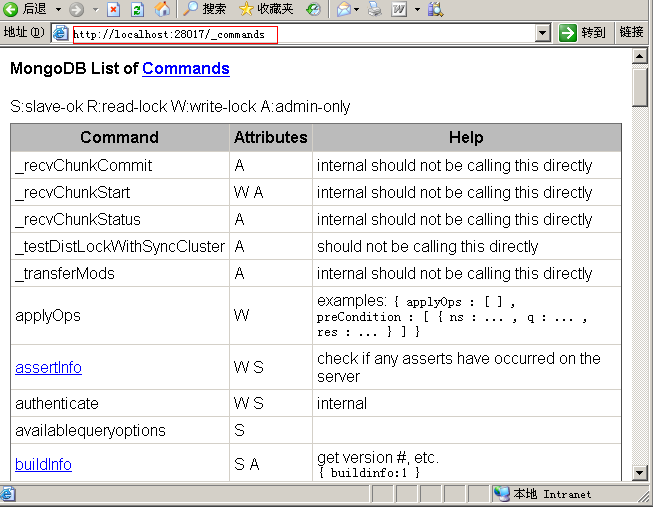Open Favorites with the star icon
This screenshot has width=653, height=507.
(x=247, y=9)
